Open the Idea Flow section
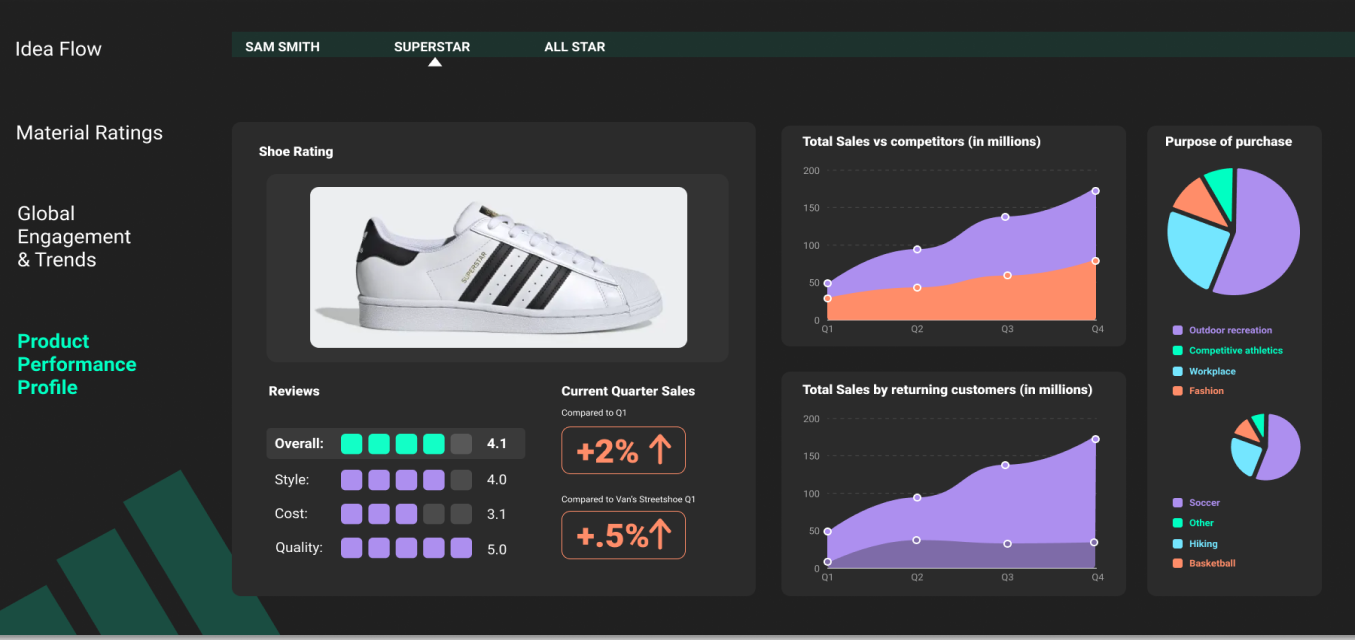Image resolution: width=1355 pixels, height=640 pixels. click(x=58, y=49)
